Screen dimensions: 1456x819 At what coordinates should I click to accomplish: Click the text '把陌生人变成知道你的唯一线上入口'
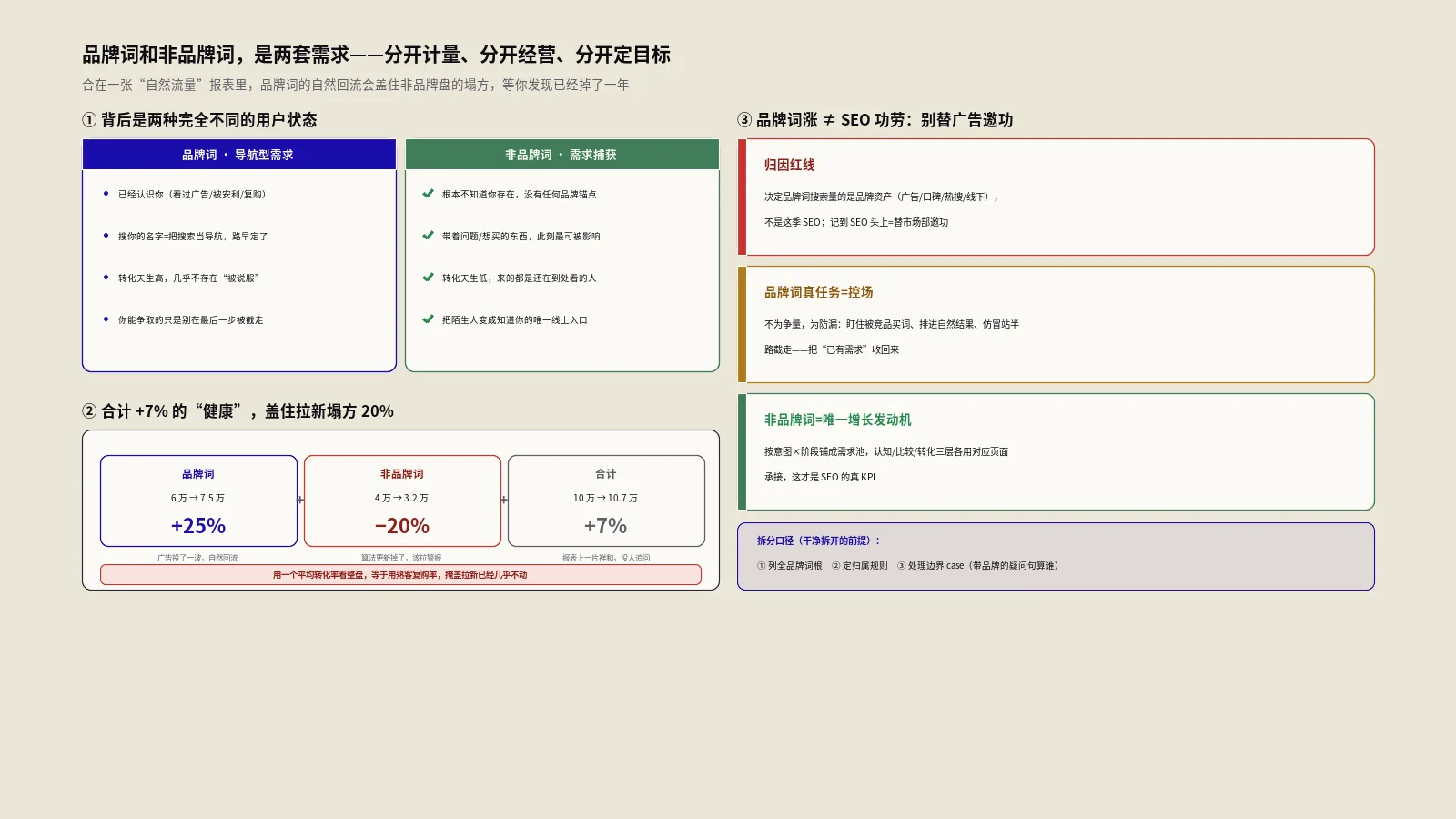point(515,319)
